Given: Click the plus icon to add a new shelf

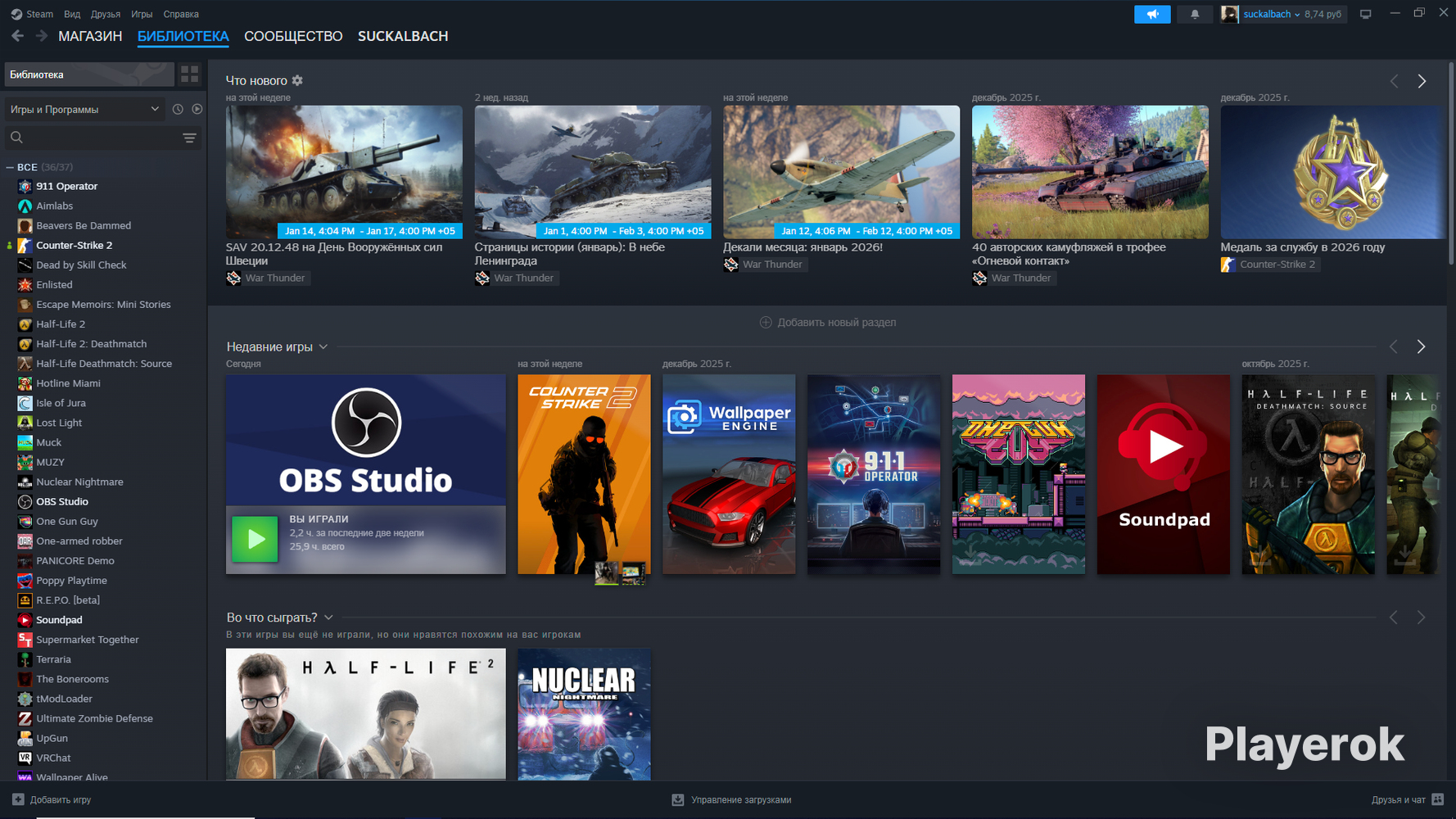Looking at the screenshot, I should 766,322.
